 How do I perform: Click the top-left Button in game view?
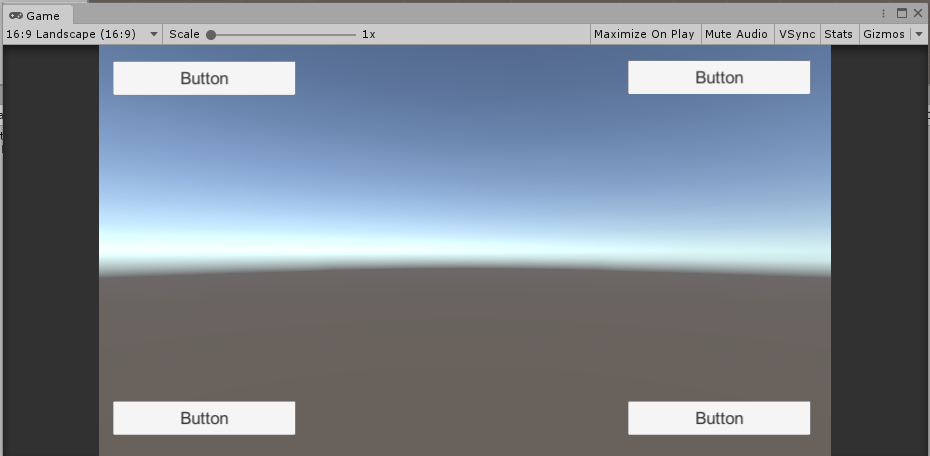tap(204, 78)
